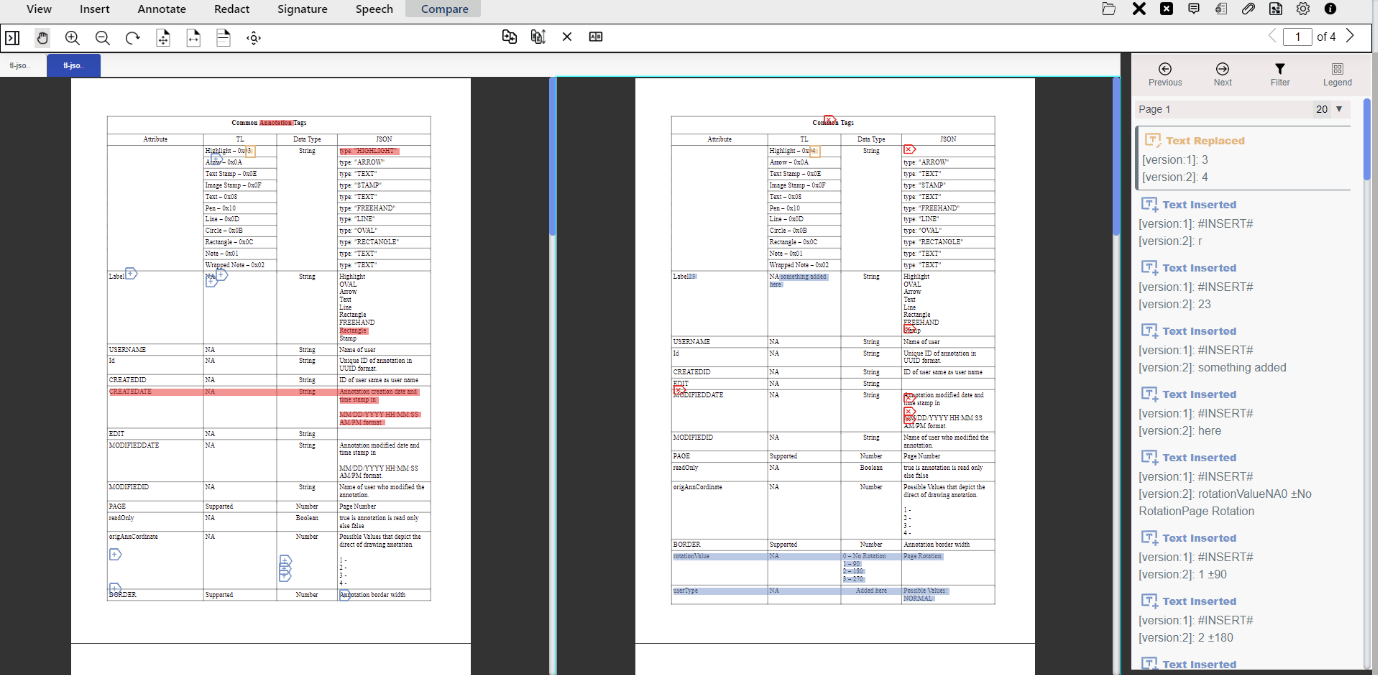1378x675 pixels.
Task: Show the compare Legend
Action: click(x=1337, y=73)
